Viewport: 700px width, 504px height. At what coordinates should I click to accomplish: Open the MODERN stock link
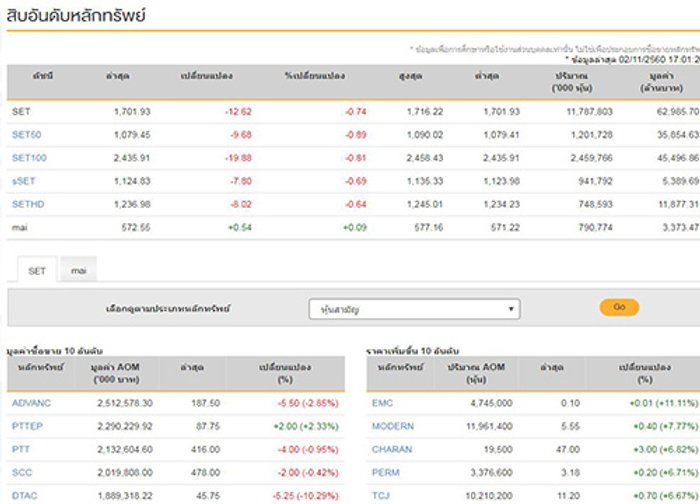(x=393, y=426)
